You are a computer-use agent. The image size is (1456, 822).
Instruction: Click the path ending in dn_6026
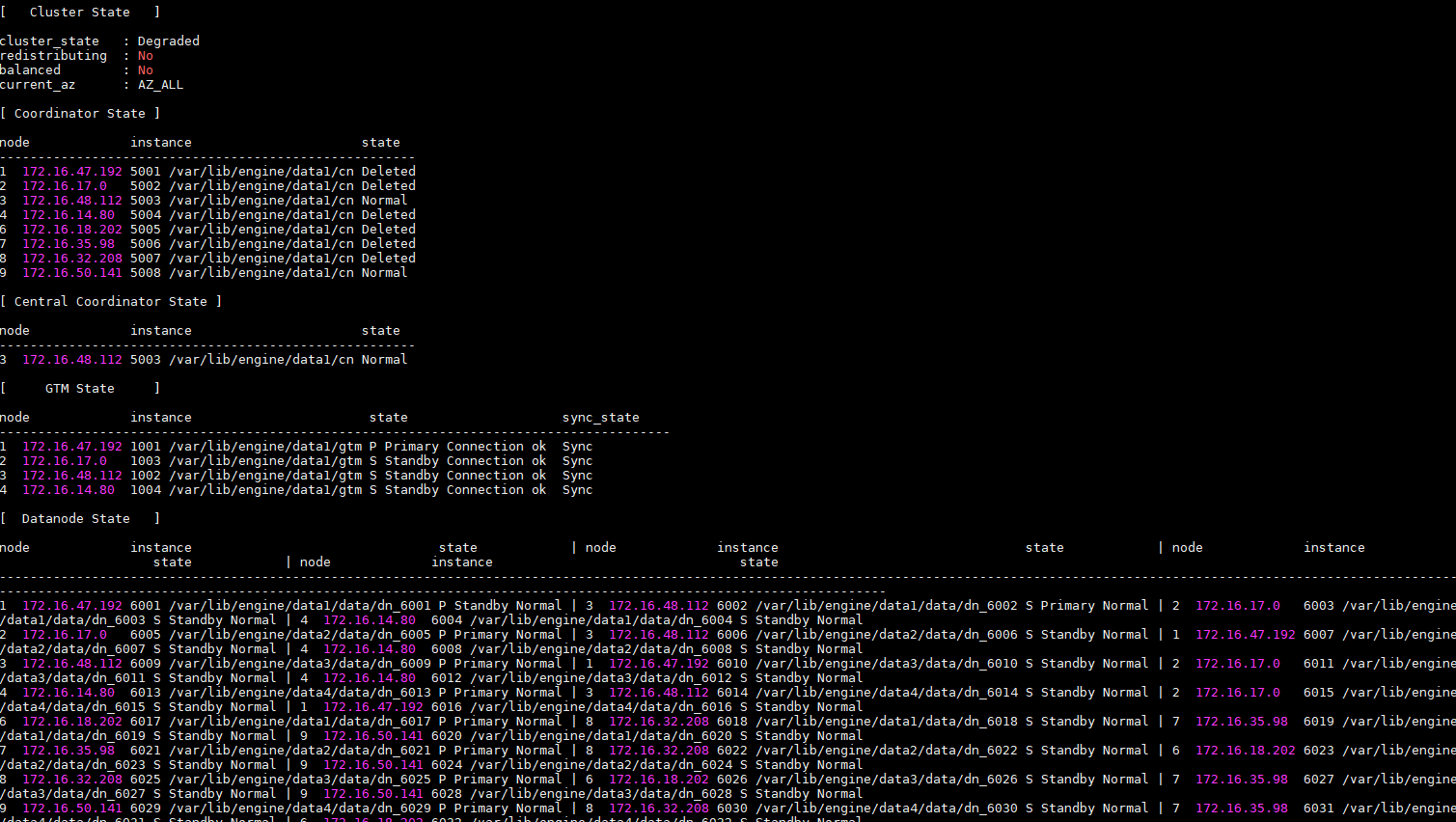pos(887,780)
